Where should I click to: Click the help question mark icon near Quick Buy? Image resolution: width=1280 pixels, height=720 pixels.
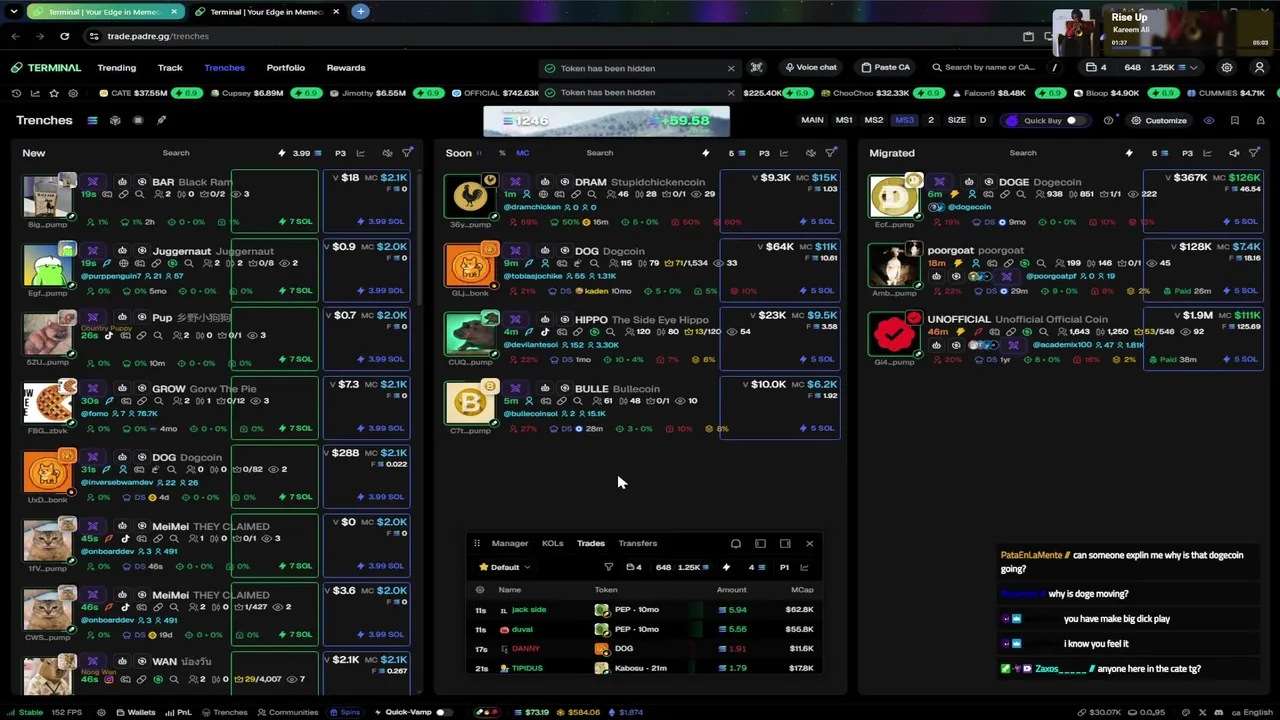point(1108,121)
